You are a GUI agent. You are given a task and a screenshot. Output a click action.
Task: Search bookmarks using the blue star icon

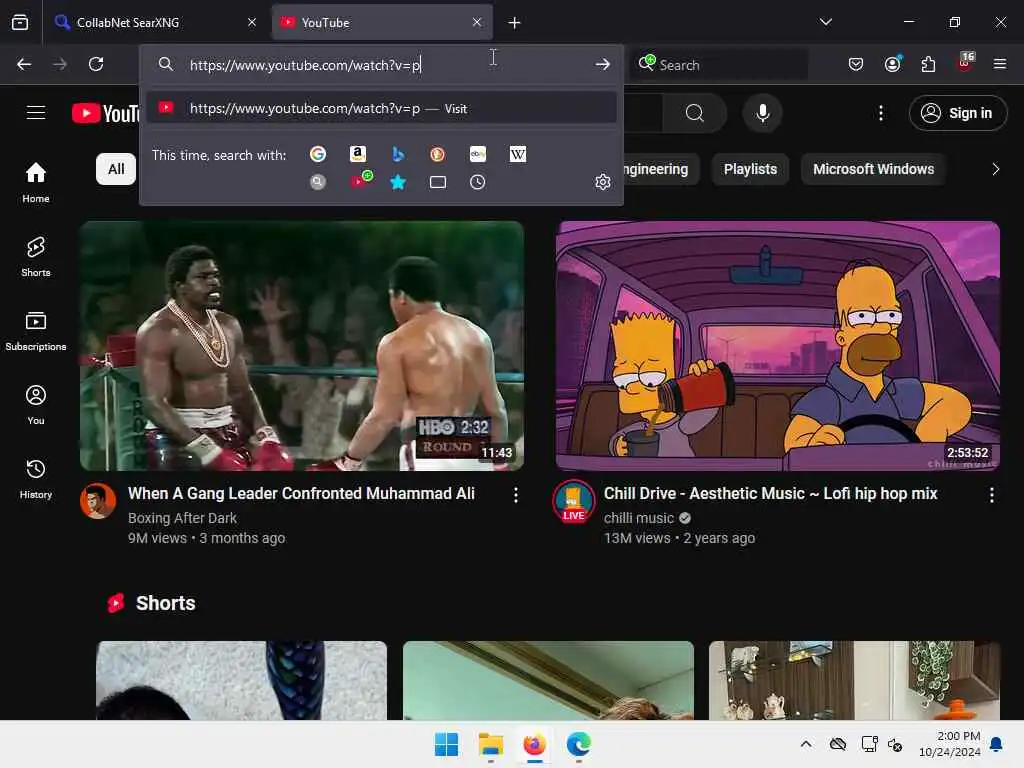(398, 182)
